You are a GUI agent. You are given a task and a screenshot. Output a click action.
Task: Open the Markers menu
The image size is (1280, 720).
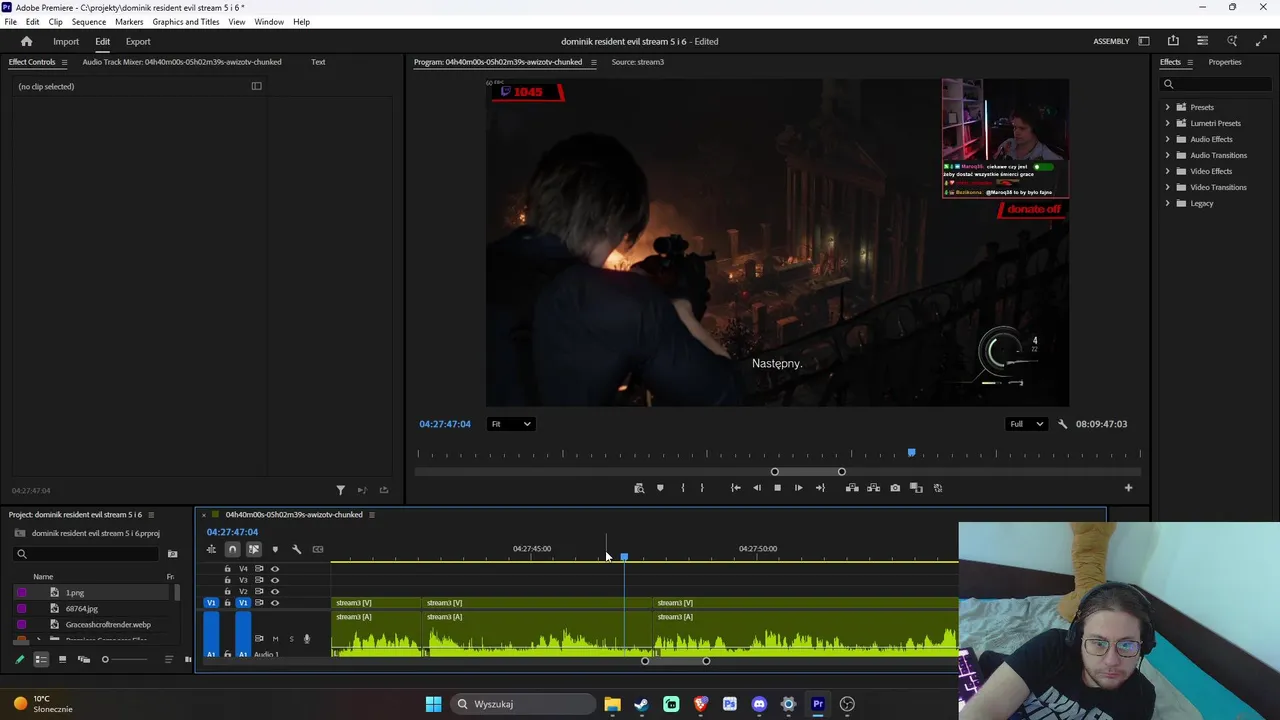click(x=129, y=21)
